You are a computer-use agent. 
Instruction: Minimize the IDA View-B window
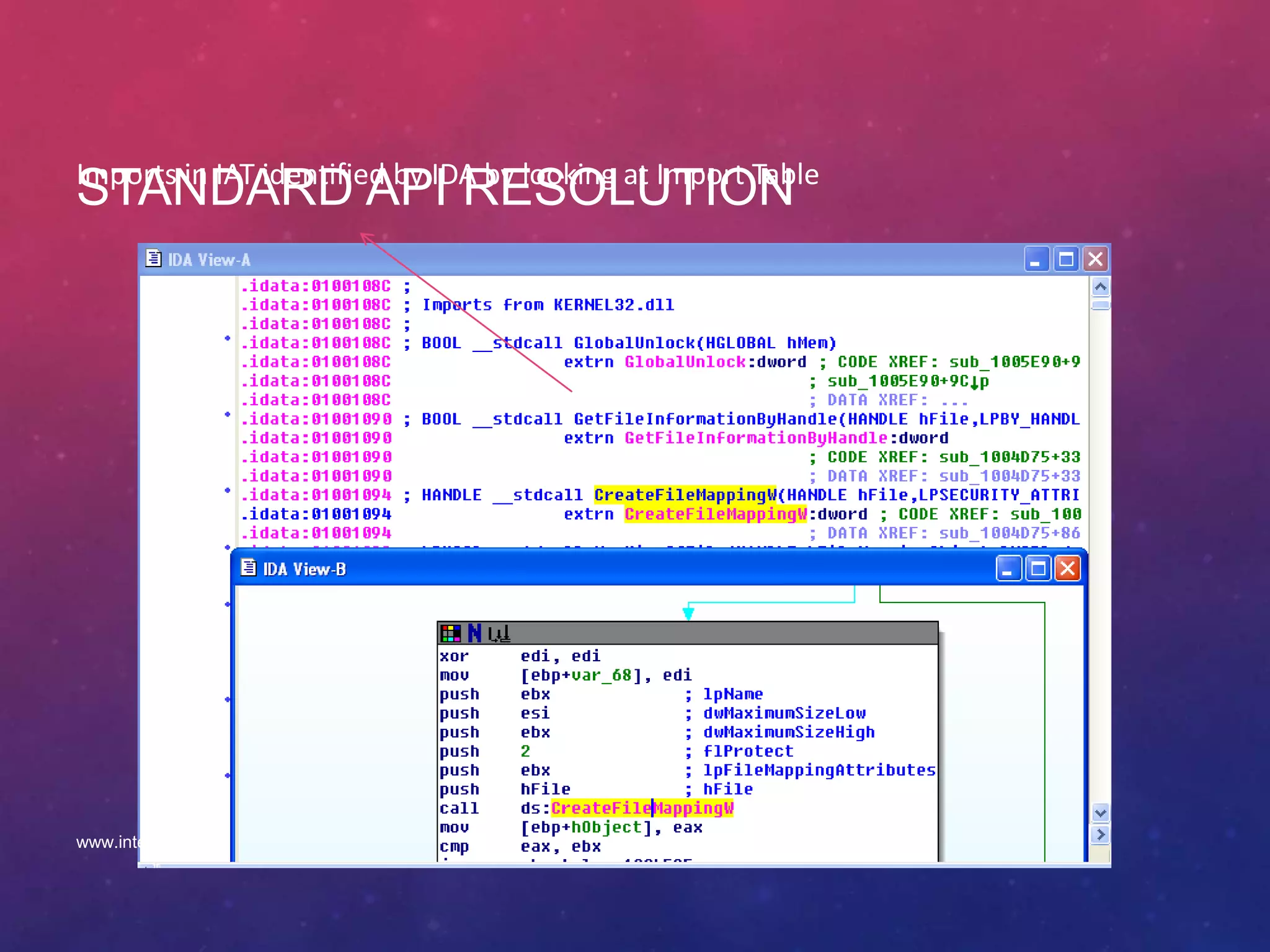coord(1008,568)
